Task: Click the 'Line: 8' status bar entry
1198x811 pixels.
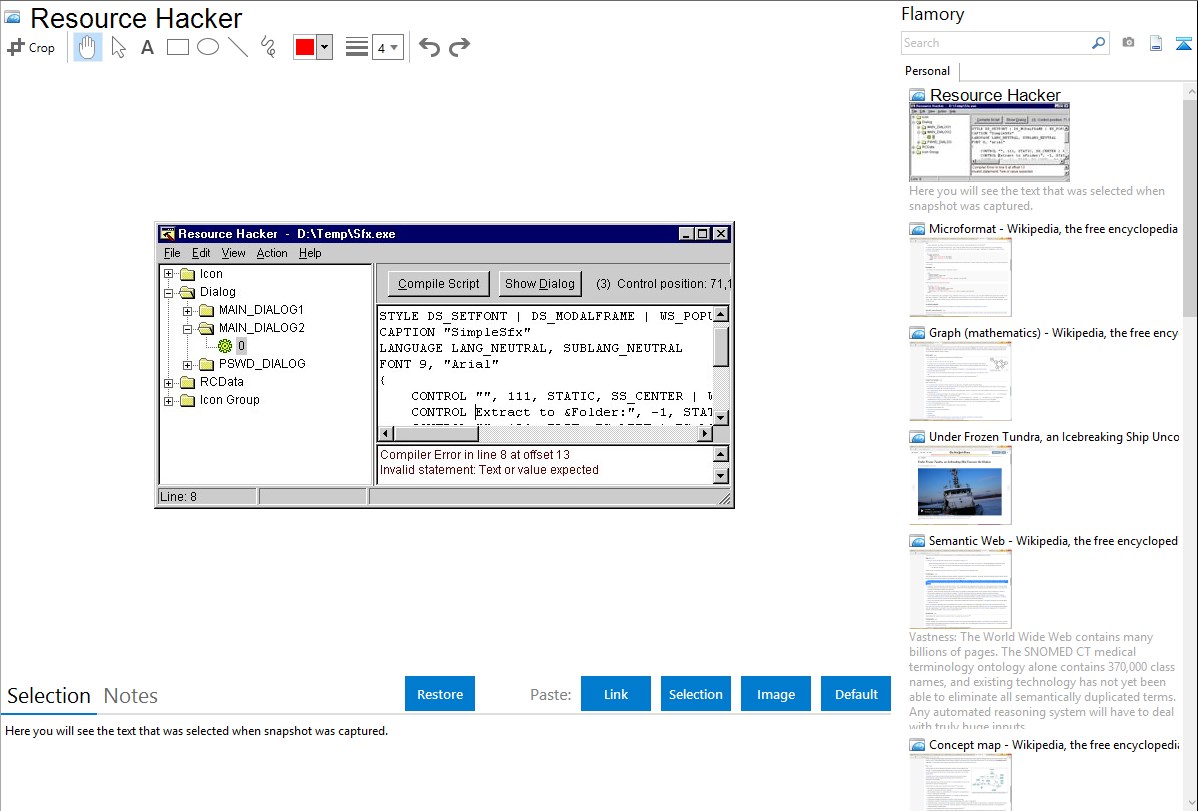Action: coord(178,497)
